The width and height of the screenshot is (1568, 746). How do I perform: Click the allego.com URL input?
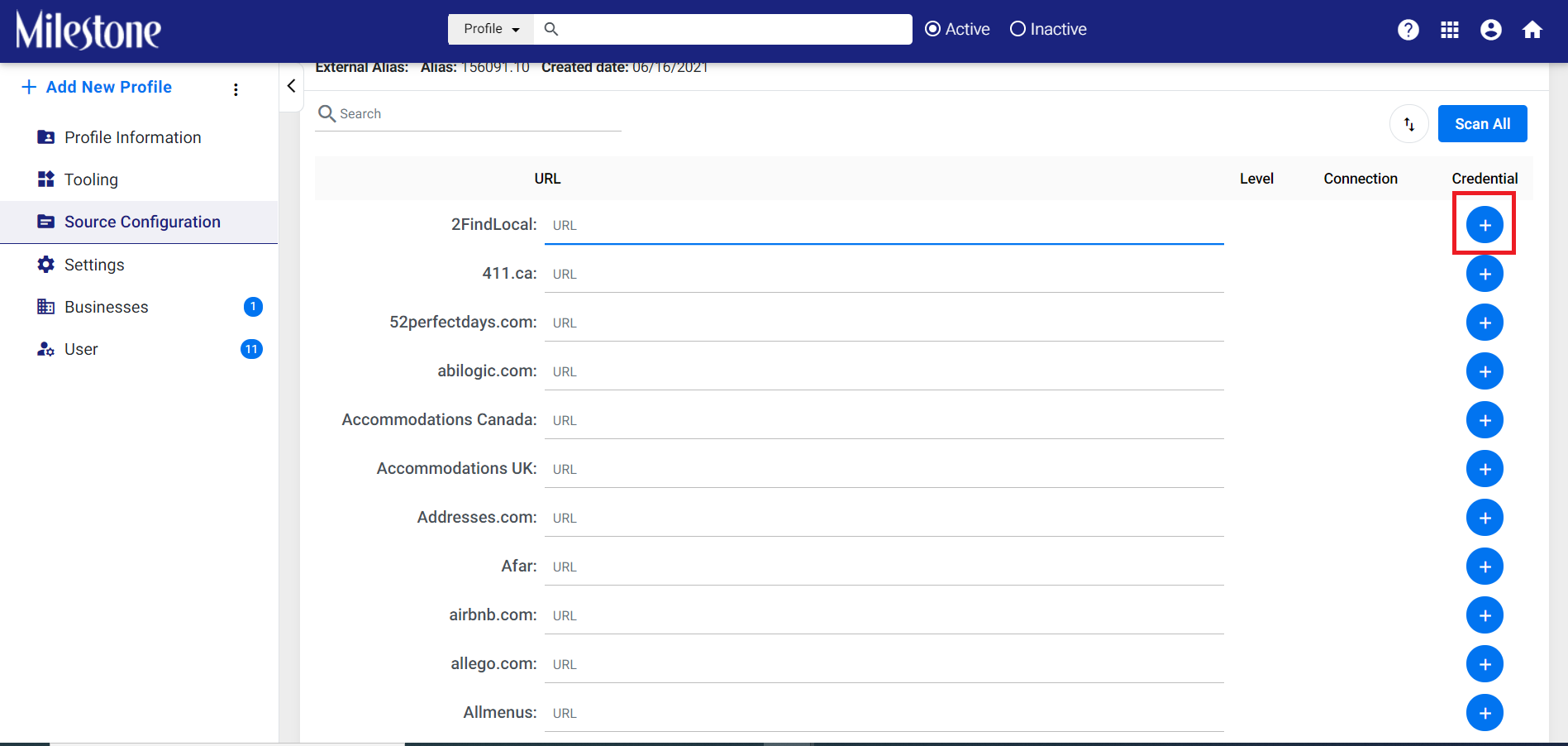pyautogui.click(x=884, y=664)
